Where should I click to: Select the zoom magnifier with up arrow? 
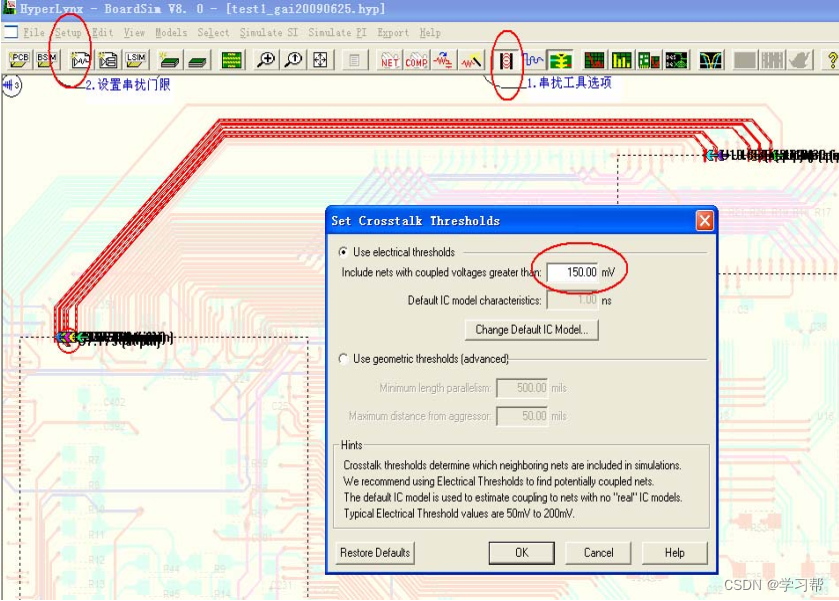point(293,60)
